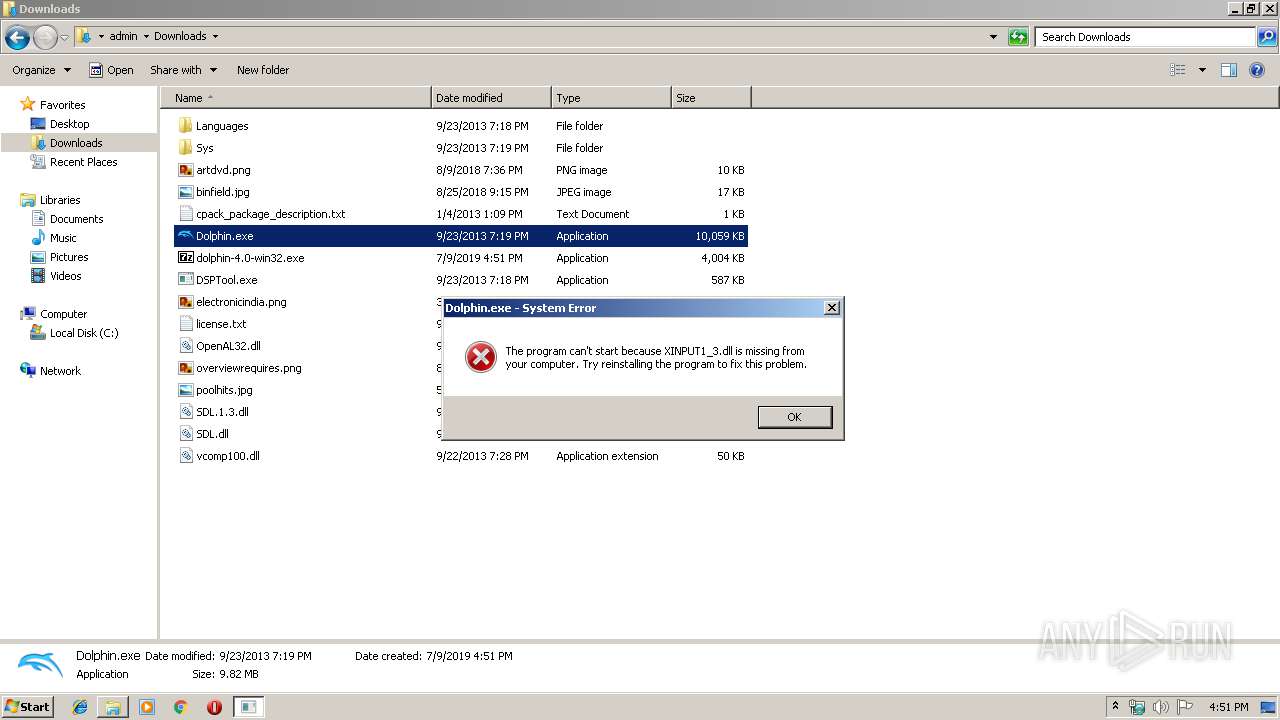Select the poolhits.jpg file
Viewport: 1280px width, 720px height.
point(224,390)
